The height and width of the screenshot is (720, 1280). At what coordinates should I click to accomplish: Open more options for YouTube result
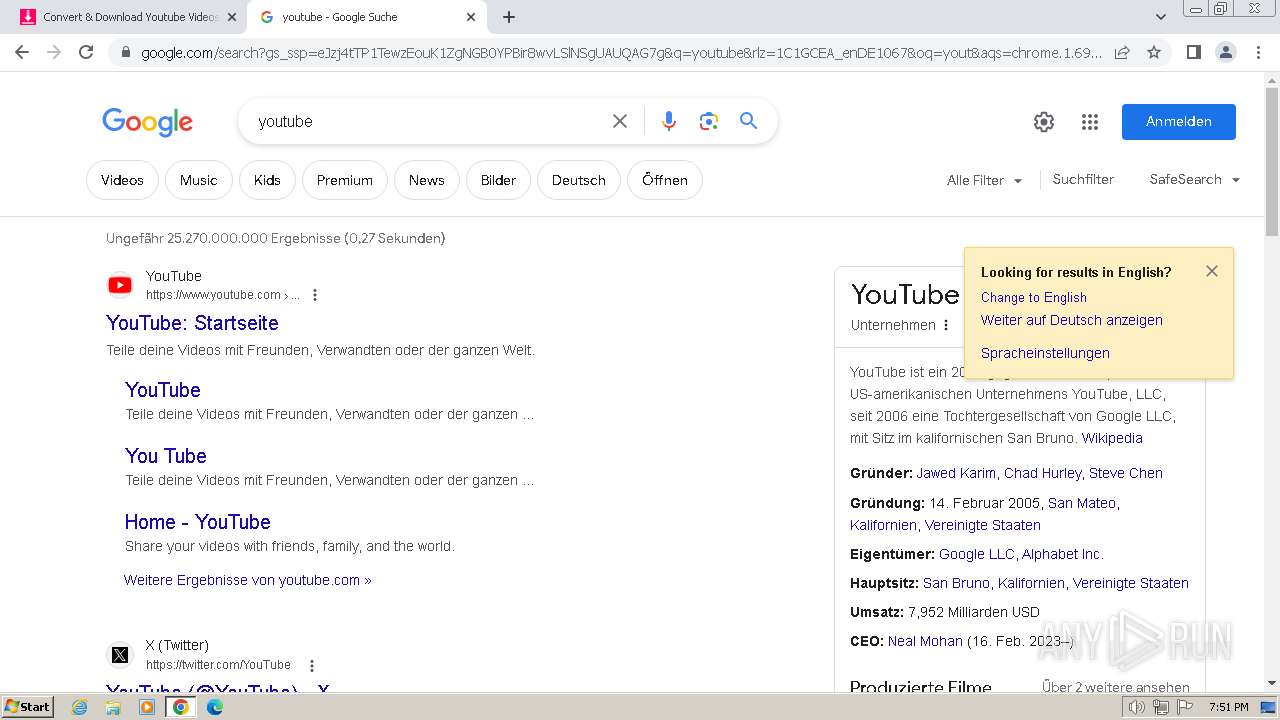pyautogui.click(x=315, y=295)
